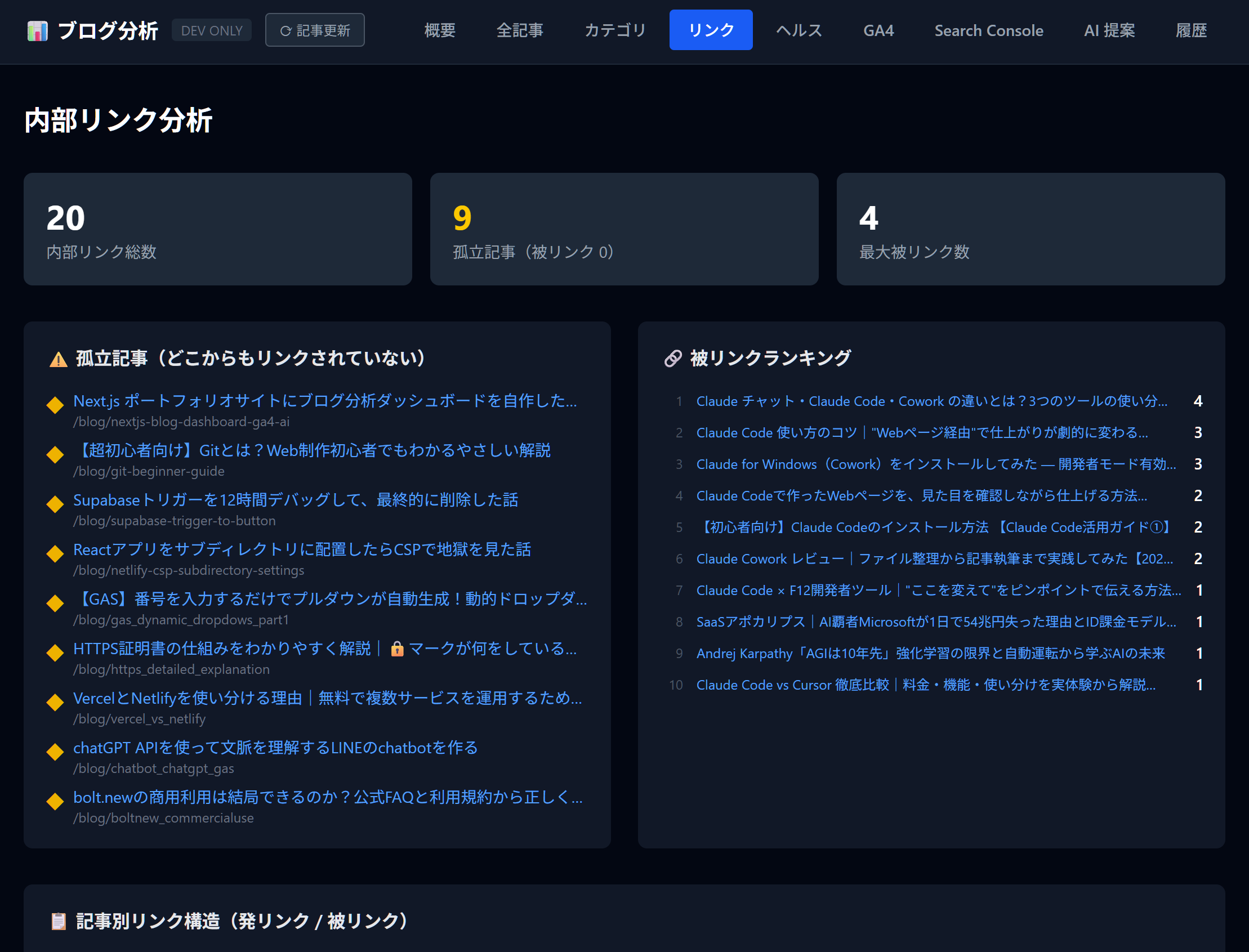
Task: Click the 記事更新 refresh button
Action: pyautogui.click(x=315, y=30)
